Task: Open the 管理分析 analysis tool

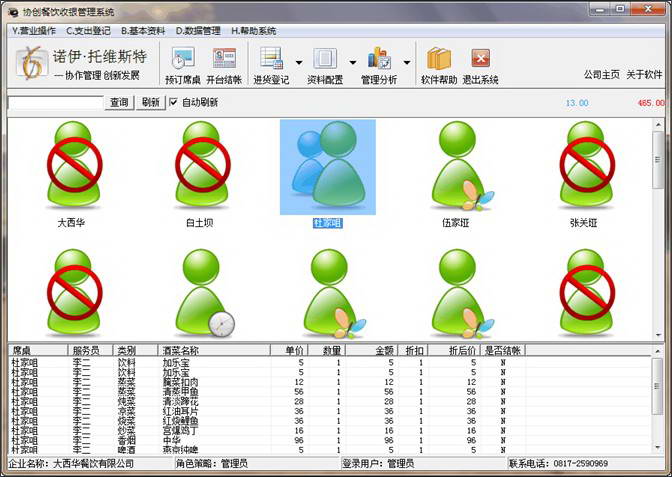Action: coord(379,66)
